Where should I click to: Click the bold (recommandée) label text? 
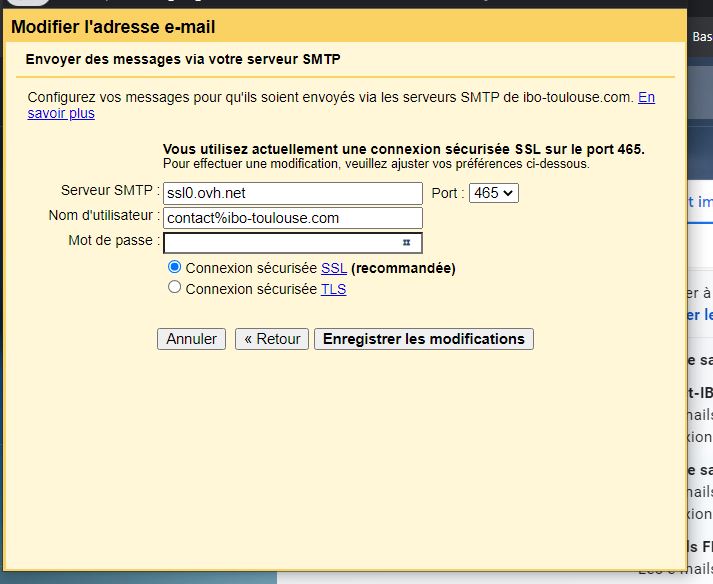403,268
